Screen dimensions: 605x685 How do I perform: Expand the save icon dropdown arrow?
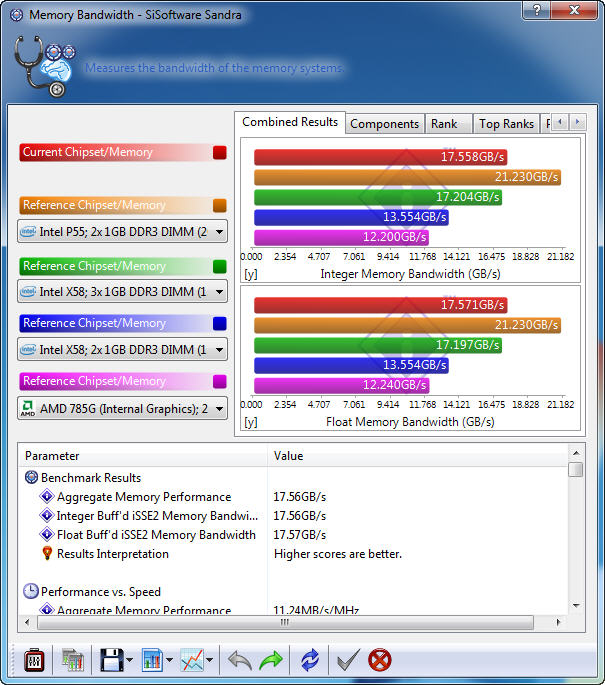[x=130, y=660]
